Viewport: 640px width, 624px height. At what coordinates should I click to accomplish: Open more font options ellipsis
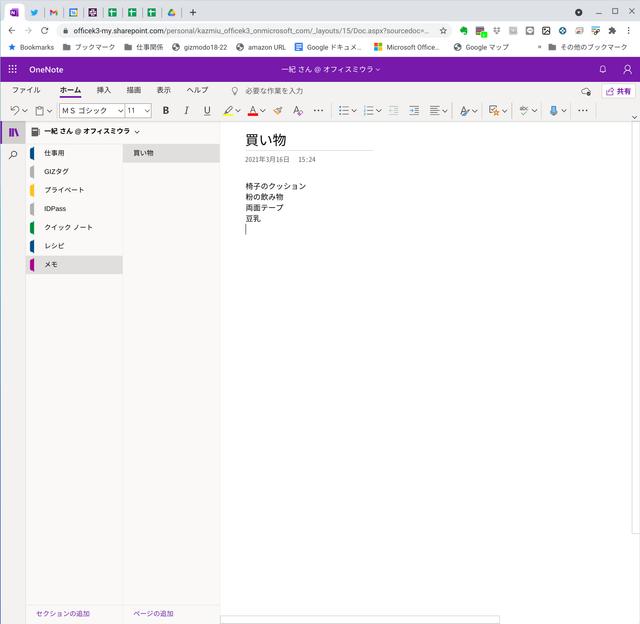318,111
